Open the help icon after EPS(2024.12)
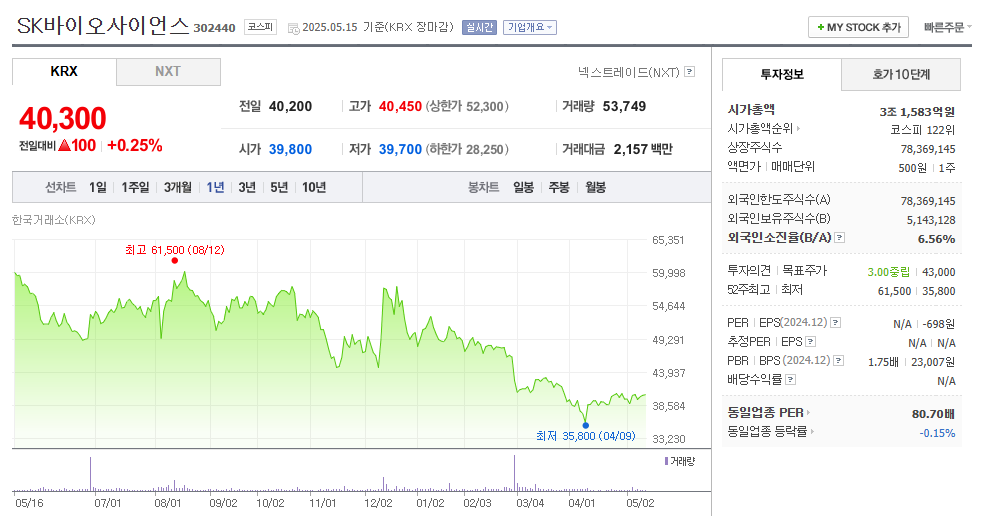Image resolution: width=987 pixels, height=516 pixels. (836, 323)
